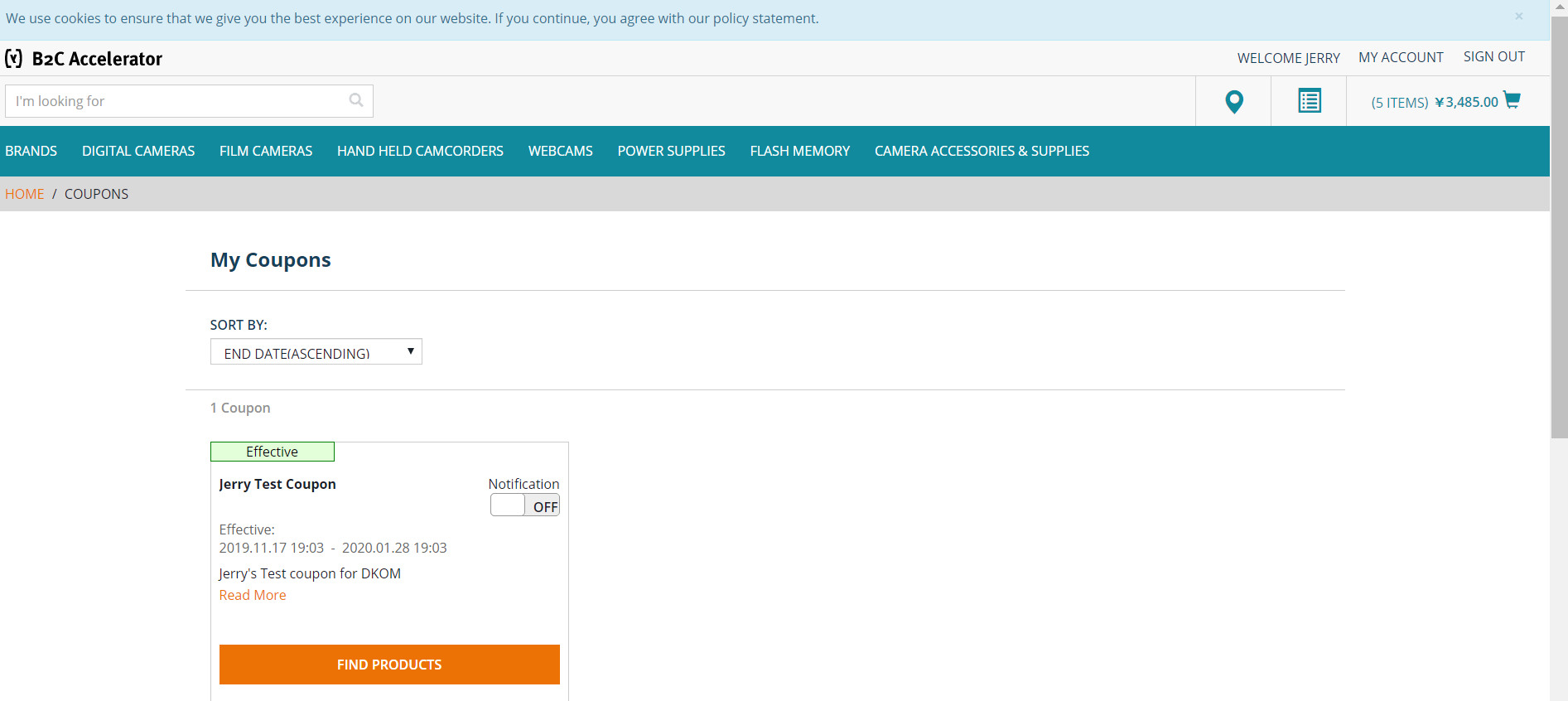Click the Welcome Jerry text
The height and width of the screenshot is (701, 1568).
coord(1288,58)
